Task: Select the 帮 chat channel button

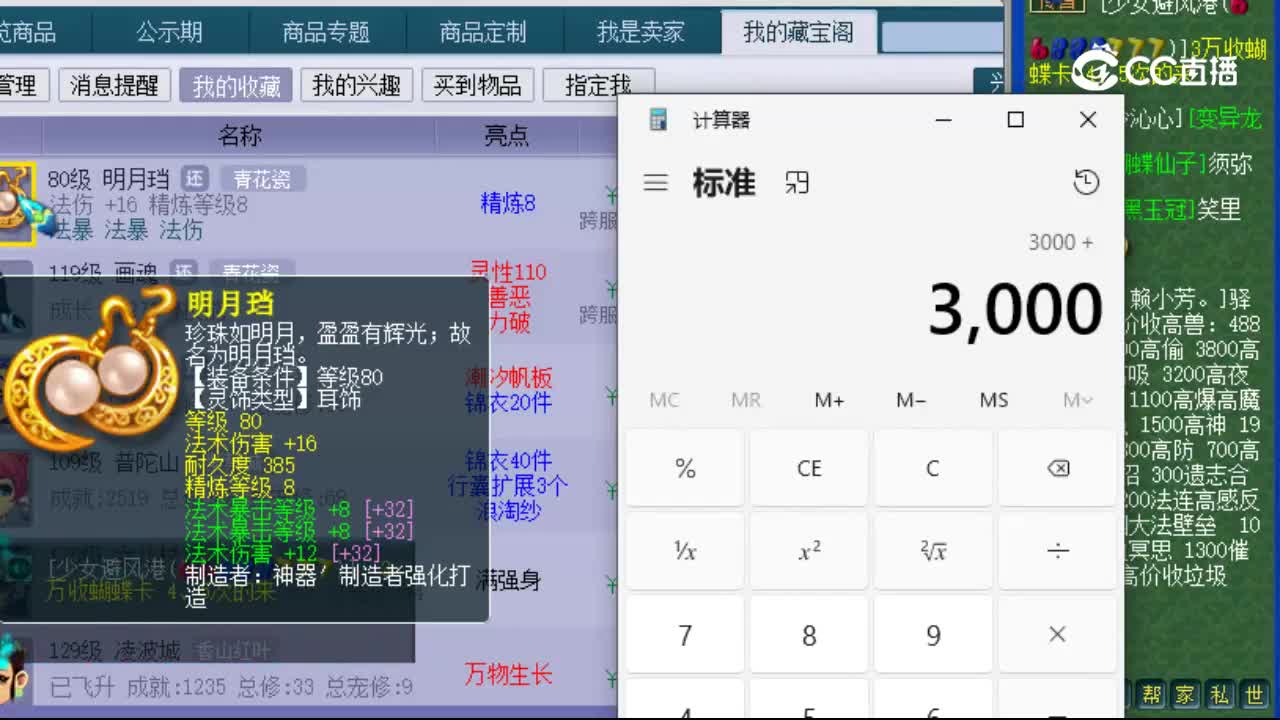Action: [1150, 694]
